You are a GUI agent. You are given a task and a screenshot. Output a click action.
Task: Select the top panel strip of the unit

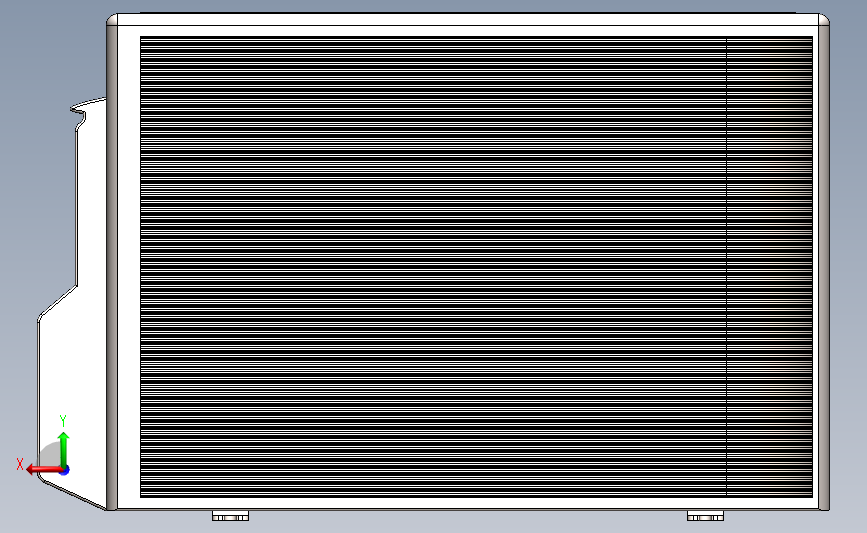pyautogui.click(x=468, y=19)
